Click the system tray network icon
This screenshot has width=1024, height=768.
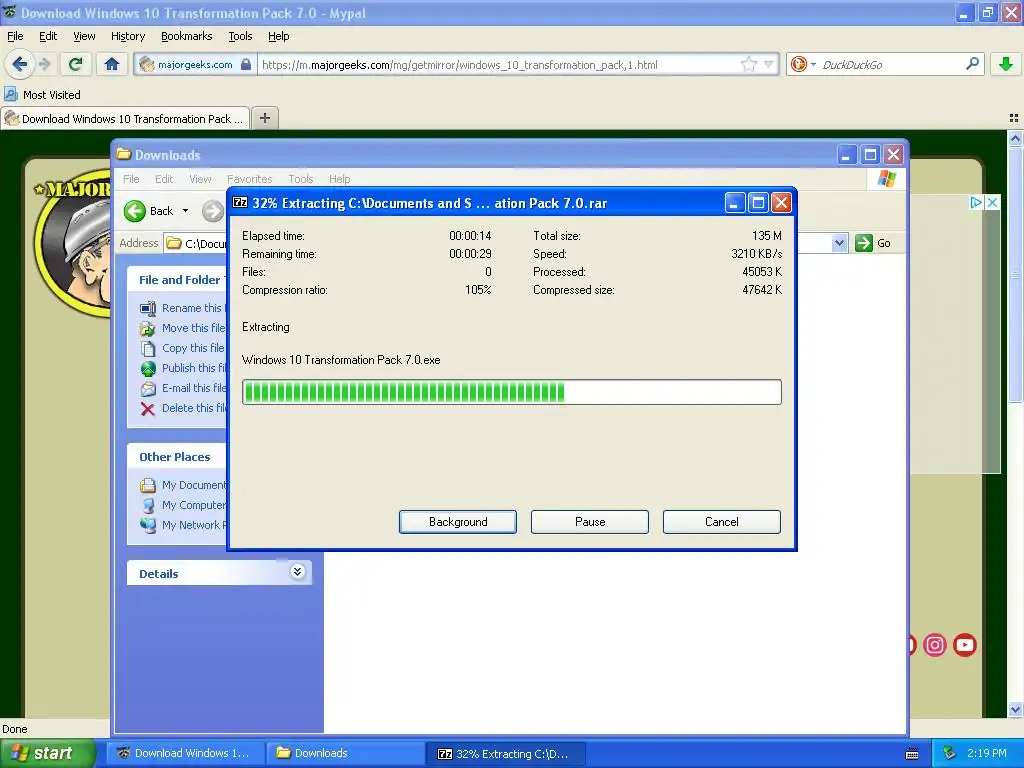coord(950,753)
